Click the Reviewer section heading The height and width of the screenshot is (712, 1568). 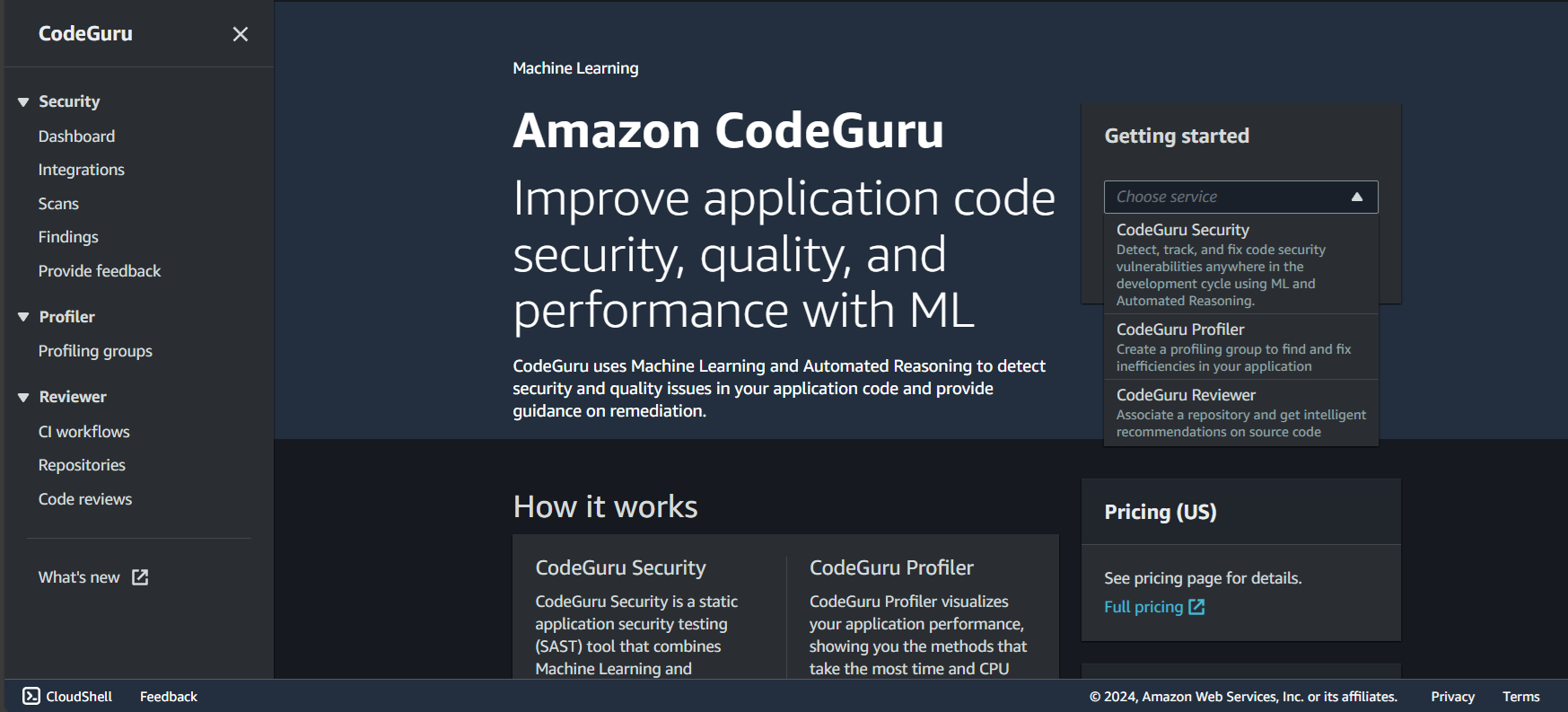73,397
